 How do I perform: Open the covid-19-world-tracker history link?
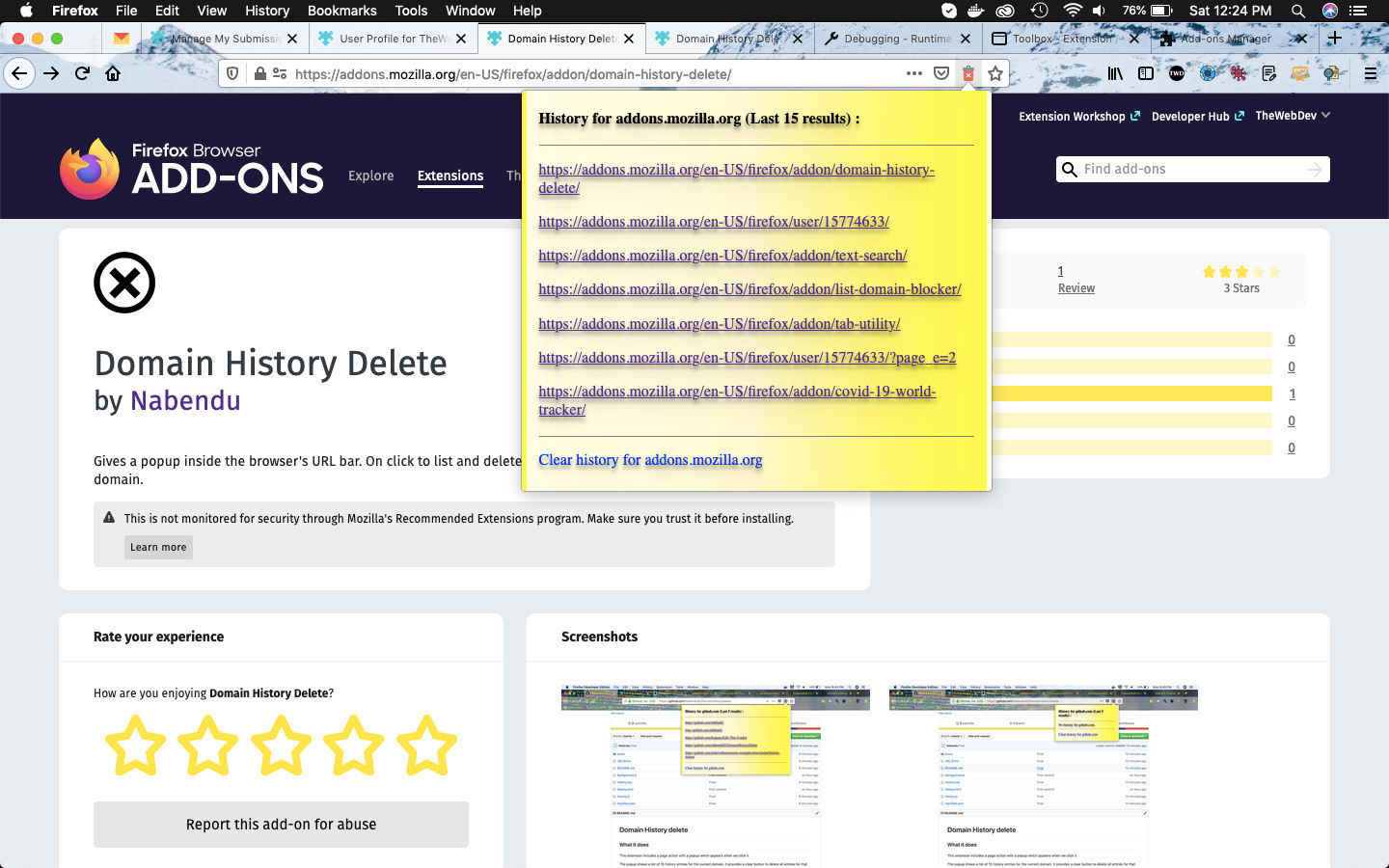coord(737,400)
